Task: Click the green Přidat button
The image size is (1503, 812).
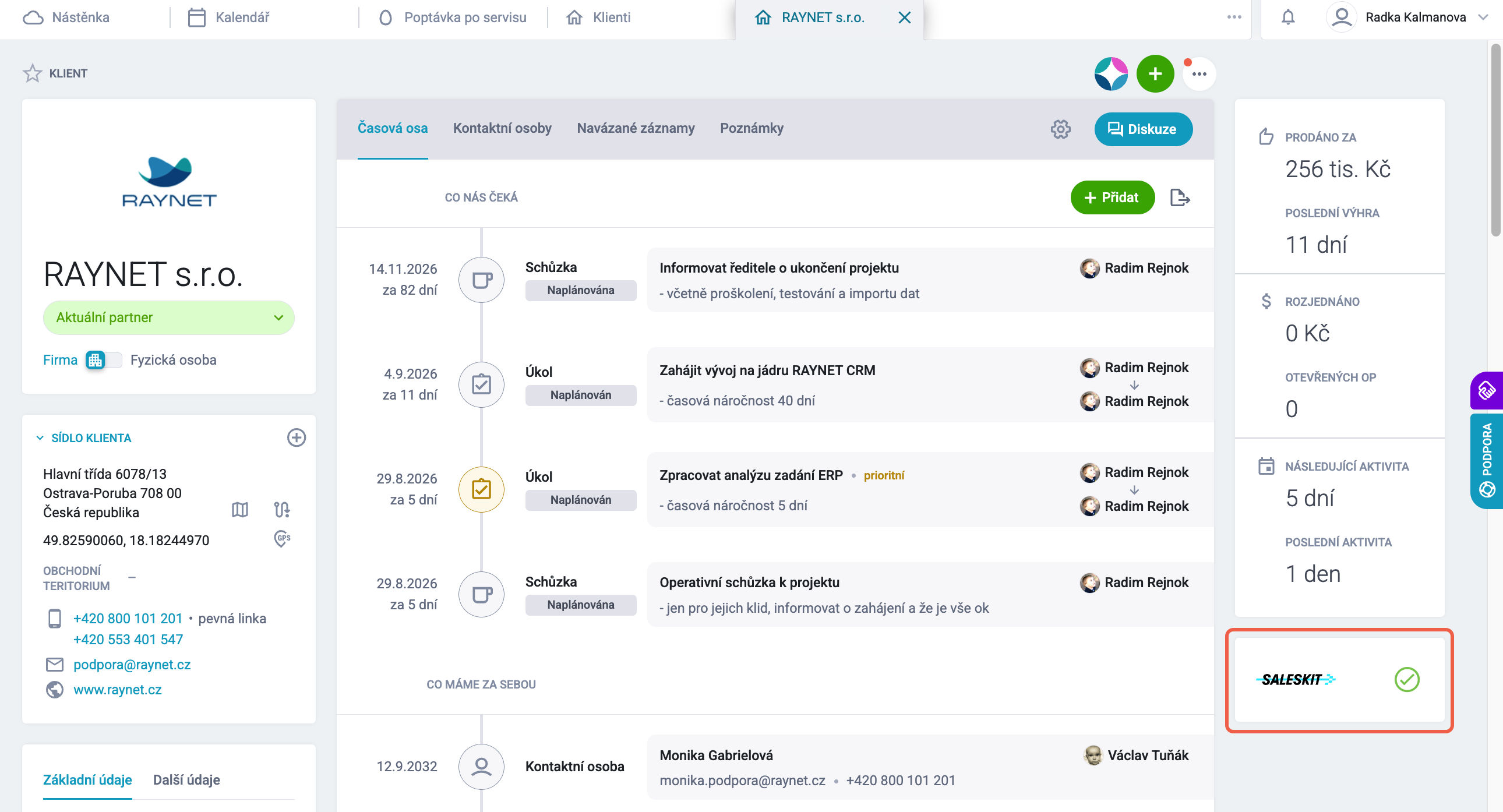Action: (1112, 197)
